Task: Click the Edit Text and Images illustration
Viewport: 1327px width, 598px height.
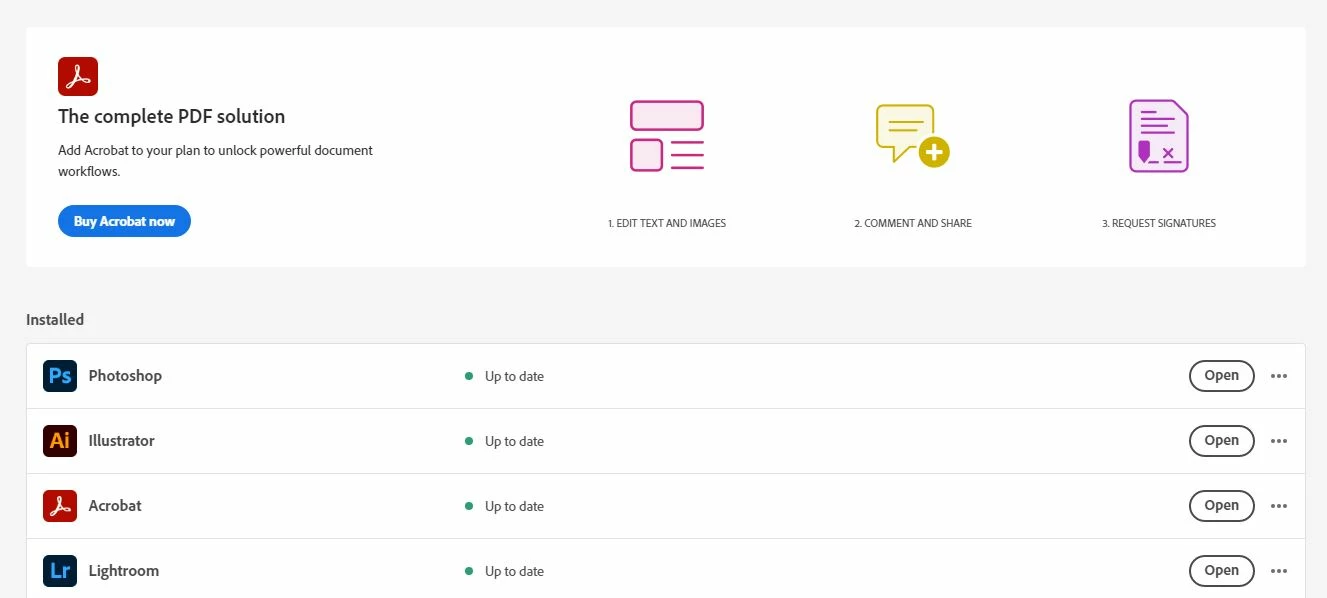Action: [667, 136]
